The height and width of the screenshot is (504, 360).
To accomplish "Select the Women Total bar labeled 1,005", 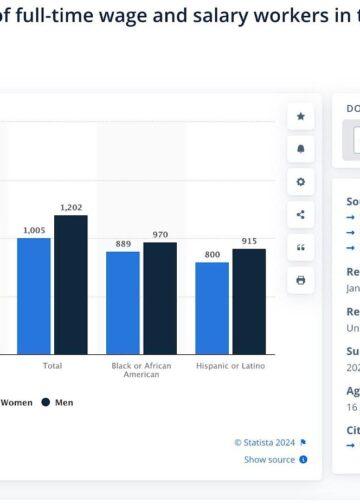I will [34, 296].
